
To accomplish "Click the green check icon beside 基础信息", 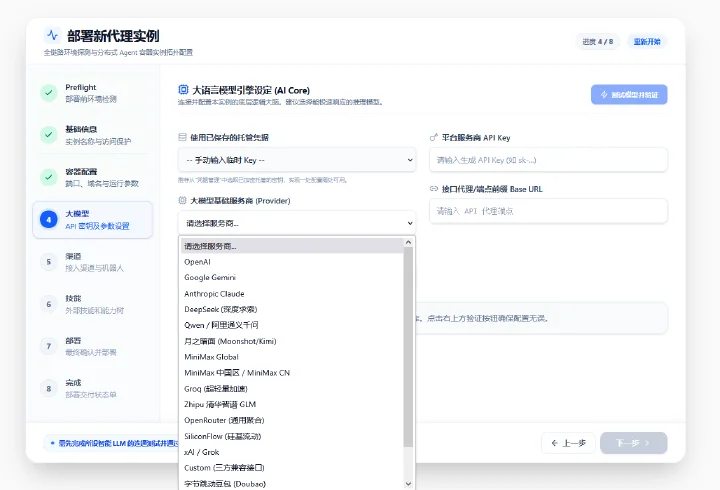I will pyautogui.click(x=49, y=135).
